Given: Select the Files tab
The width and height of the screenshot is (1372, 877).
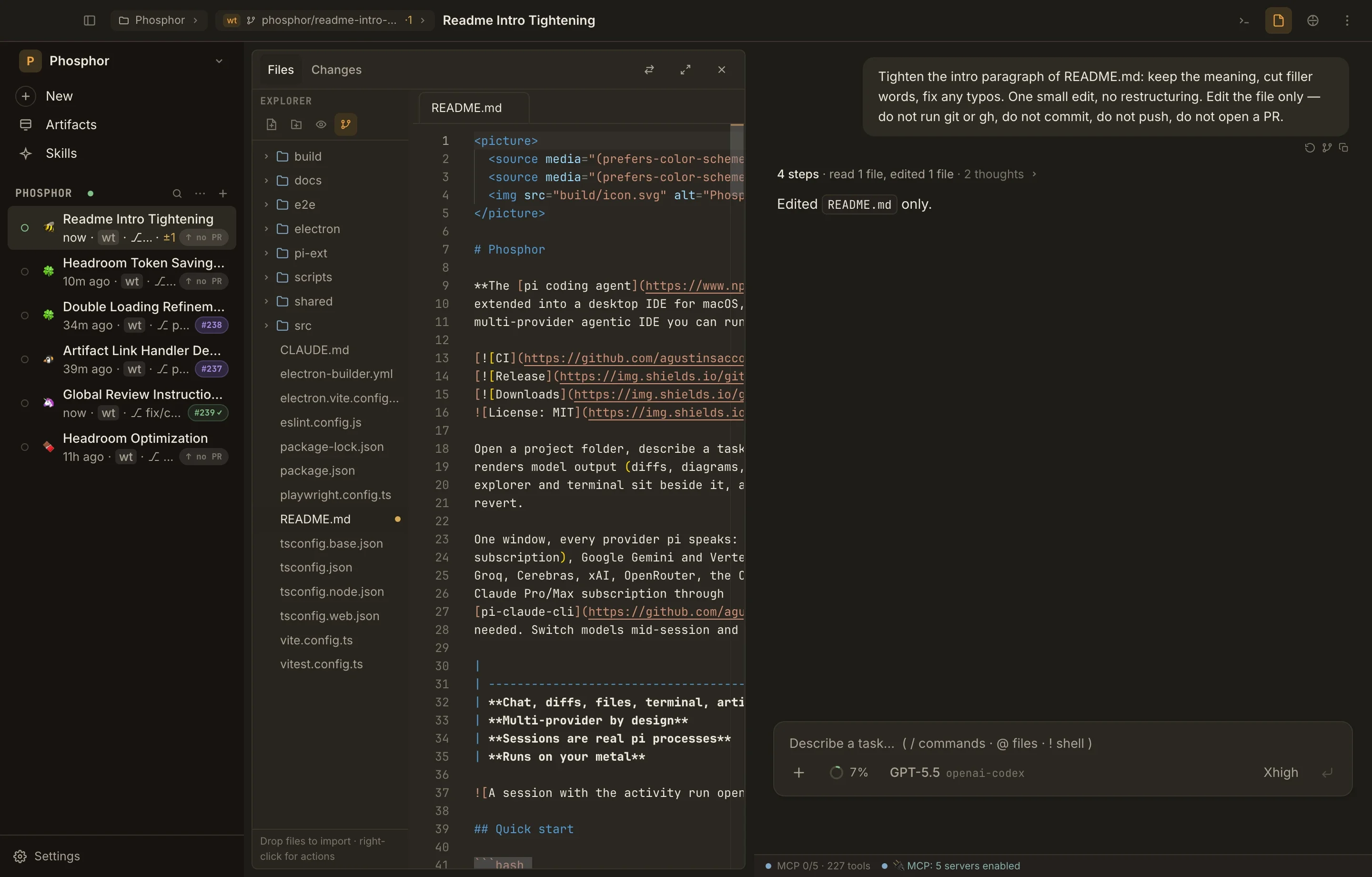Looking at the screenshot, I should 280,70.
